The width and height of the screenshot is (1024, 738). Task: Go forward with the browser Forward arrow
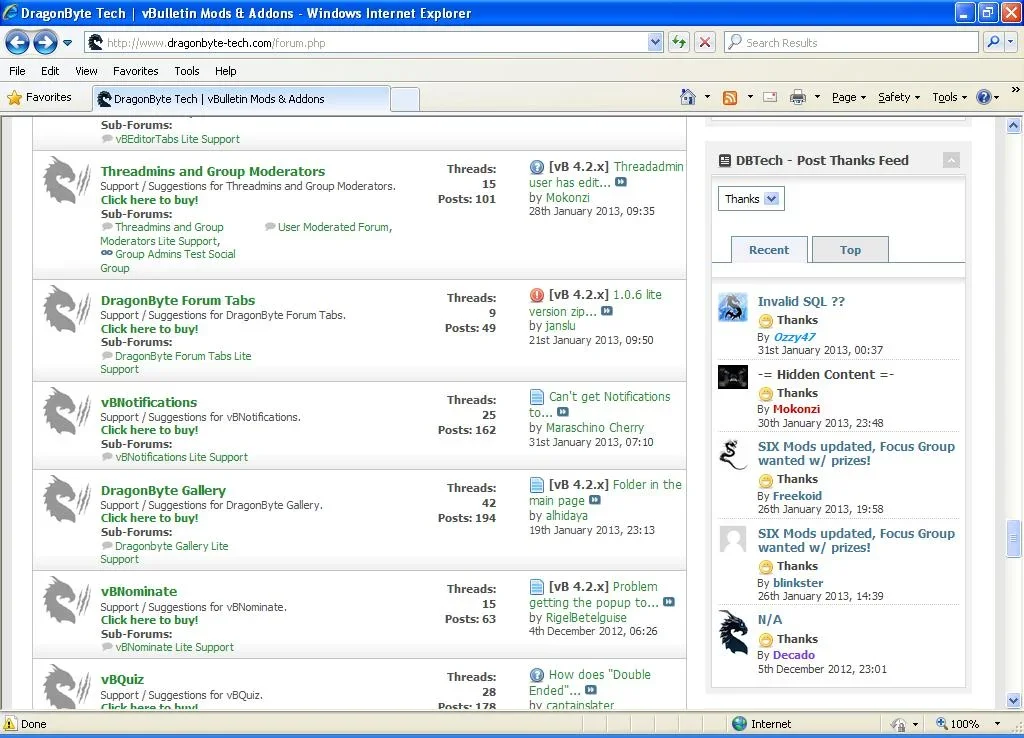pyautogui.click(x=44, y=43)
